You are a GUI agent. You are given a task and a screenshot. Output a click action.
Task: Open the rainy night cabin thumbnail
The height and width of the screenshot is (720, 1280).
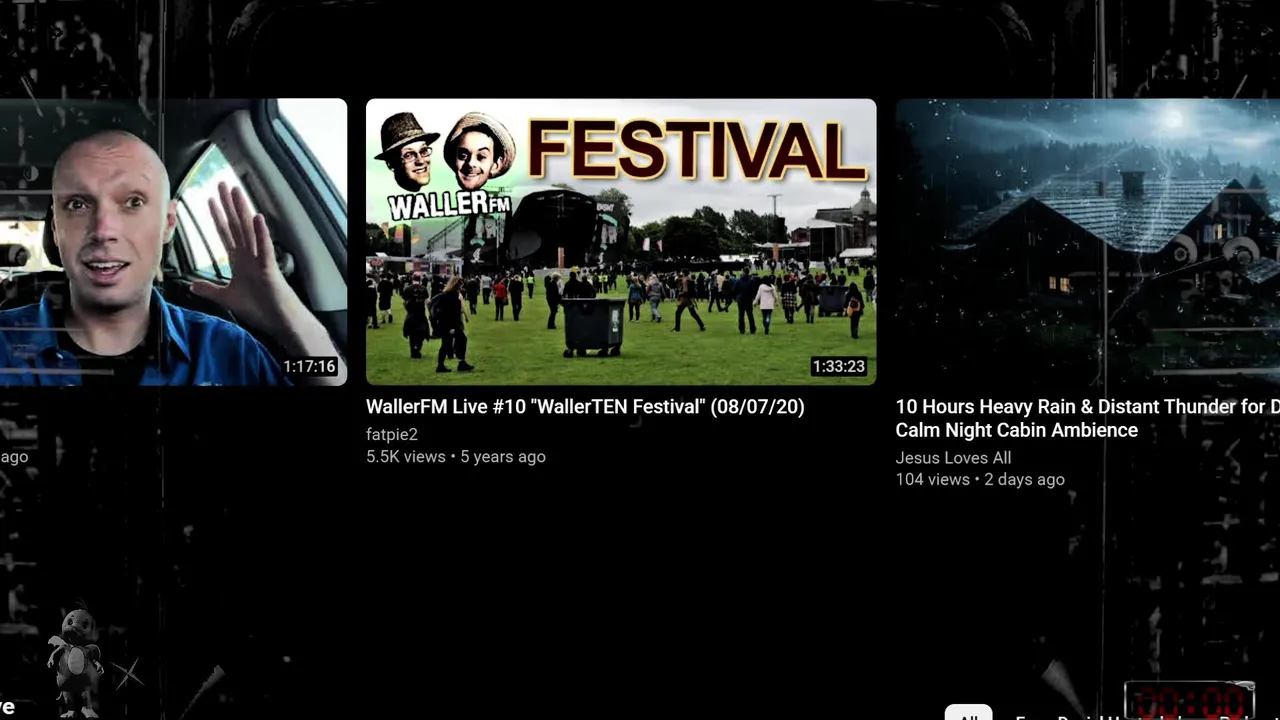[1088, 241]
